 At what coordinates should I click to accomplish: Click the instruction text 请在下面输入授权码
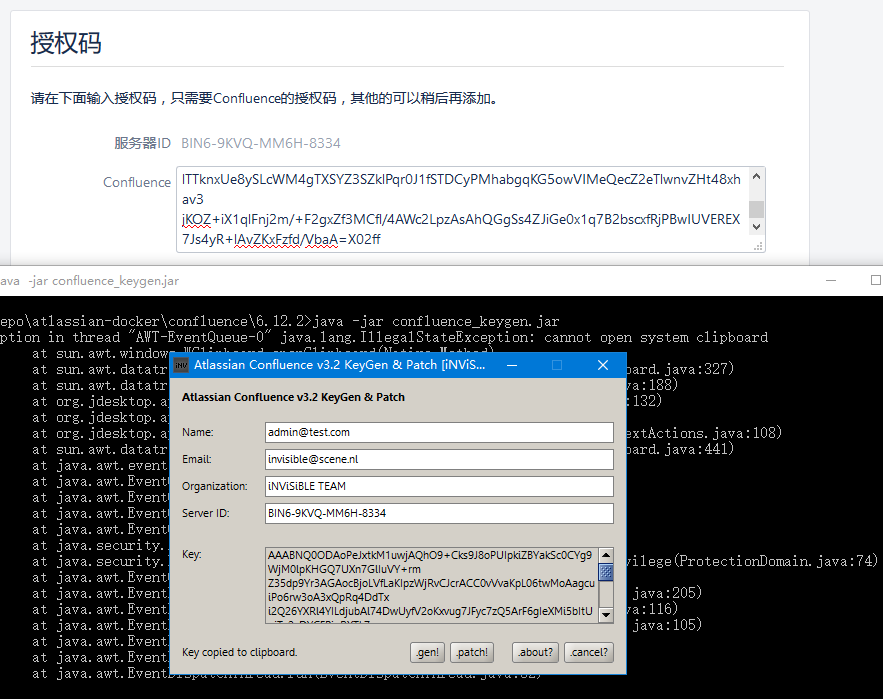[265, 99]
